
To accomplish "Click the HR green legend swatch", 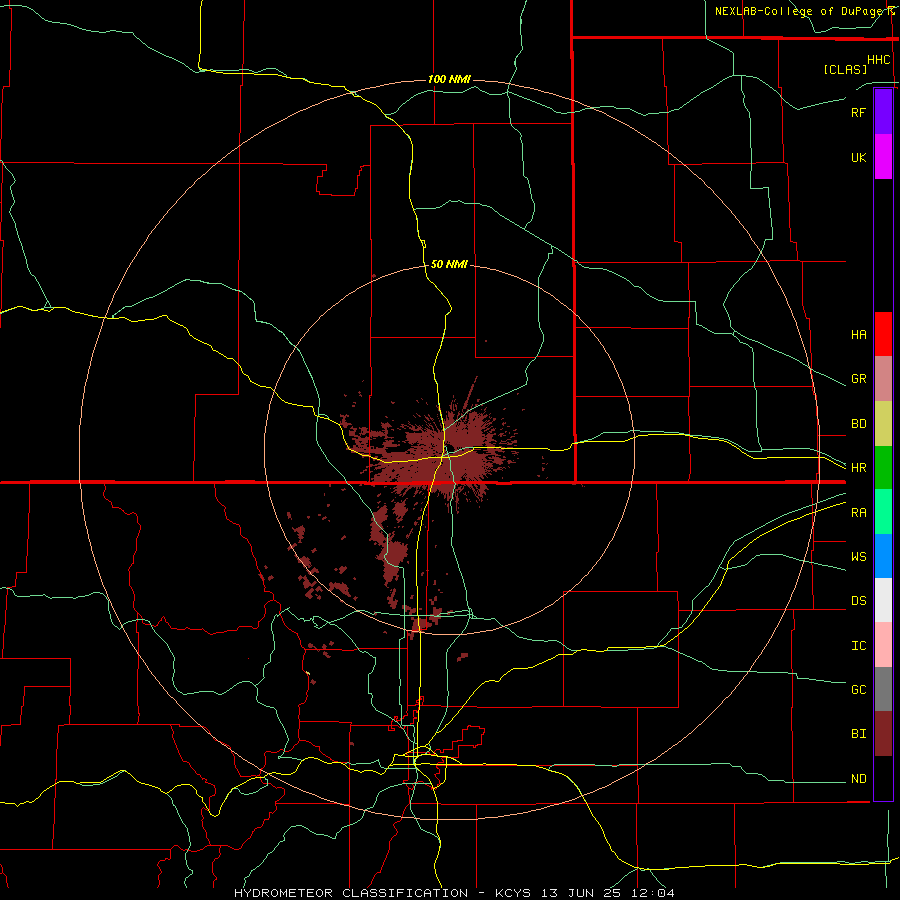I will tap(883, 468).
